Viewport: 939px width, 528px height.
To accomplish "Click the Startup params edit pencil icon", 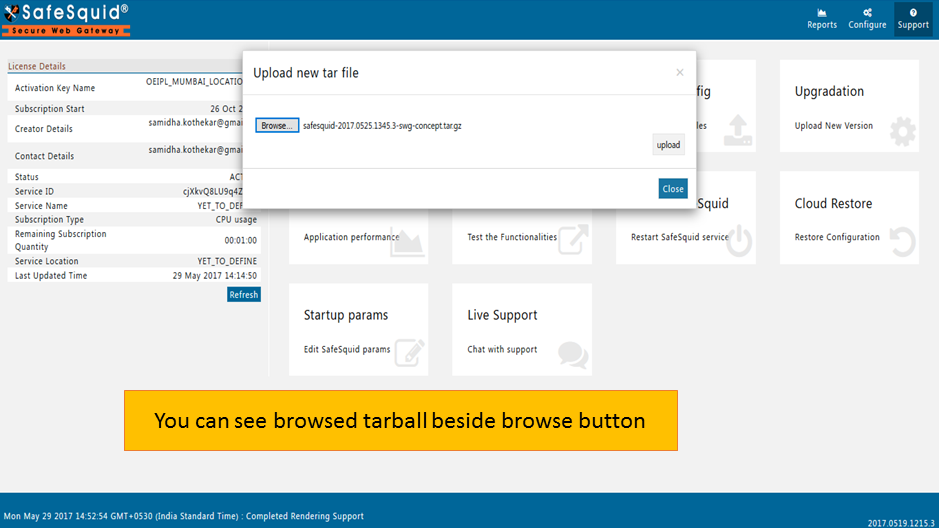I will [410, 353].
